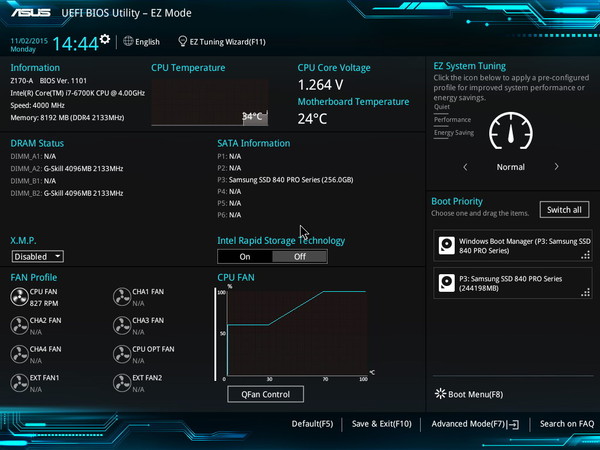
Task: Open the X.M.P. Disabled dropdown
Action: click(x=38, y=256)
